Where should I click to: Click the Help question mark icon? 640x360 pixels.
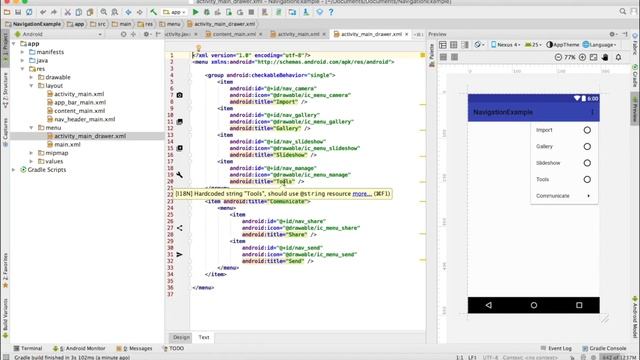(x=331, y=12)
